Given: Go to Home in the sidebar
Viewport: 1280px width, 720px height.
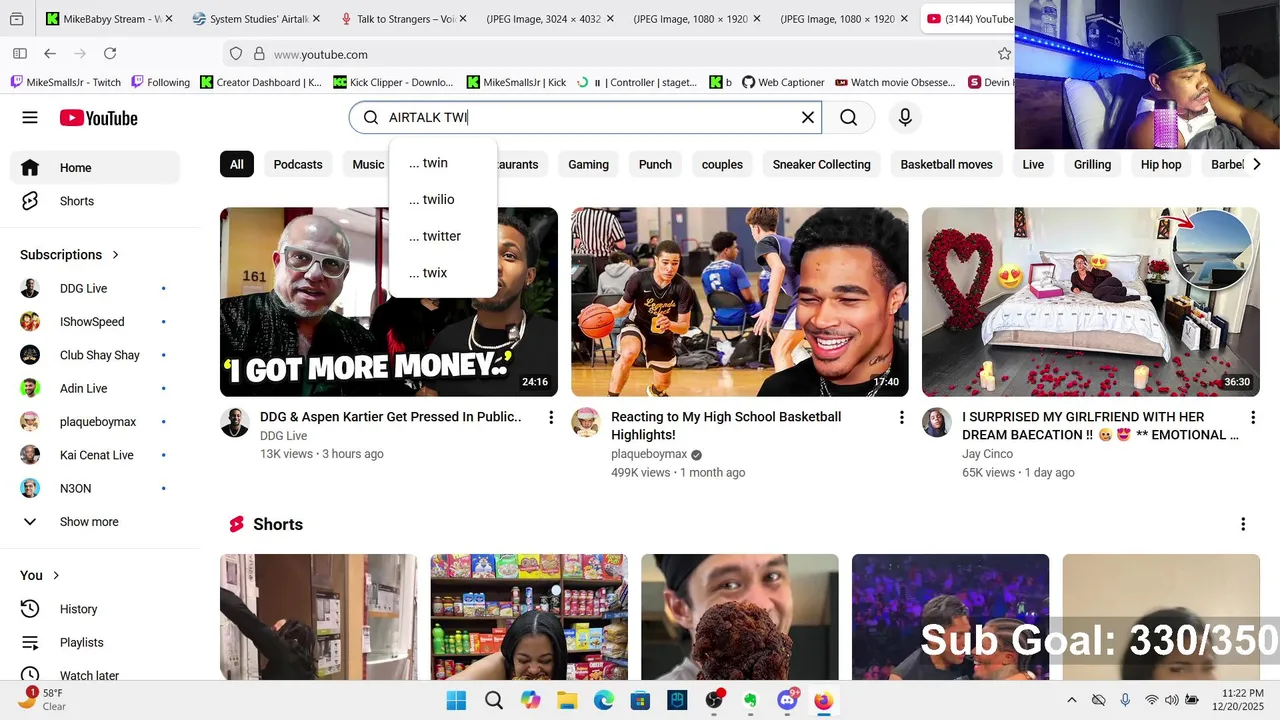Looking at the screenshot, I should point(95,168).
